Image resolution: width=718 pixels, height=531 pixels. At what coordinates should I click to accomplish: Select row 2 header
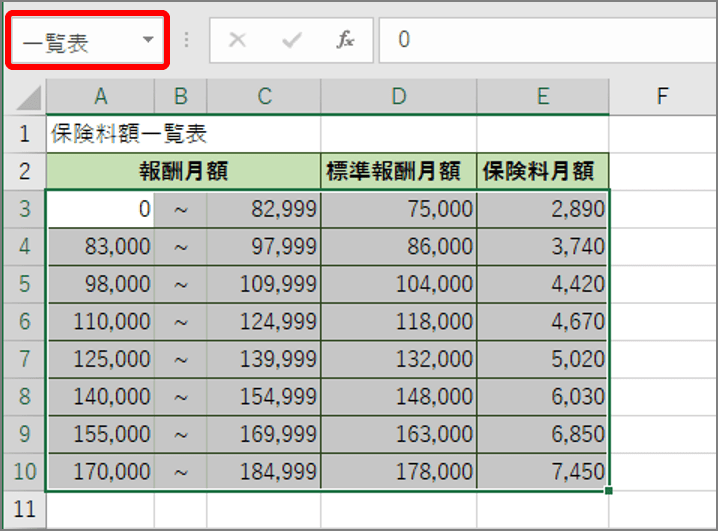click(25, 171)
